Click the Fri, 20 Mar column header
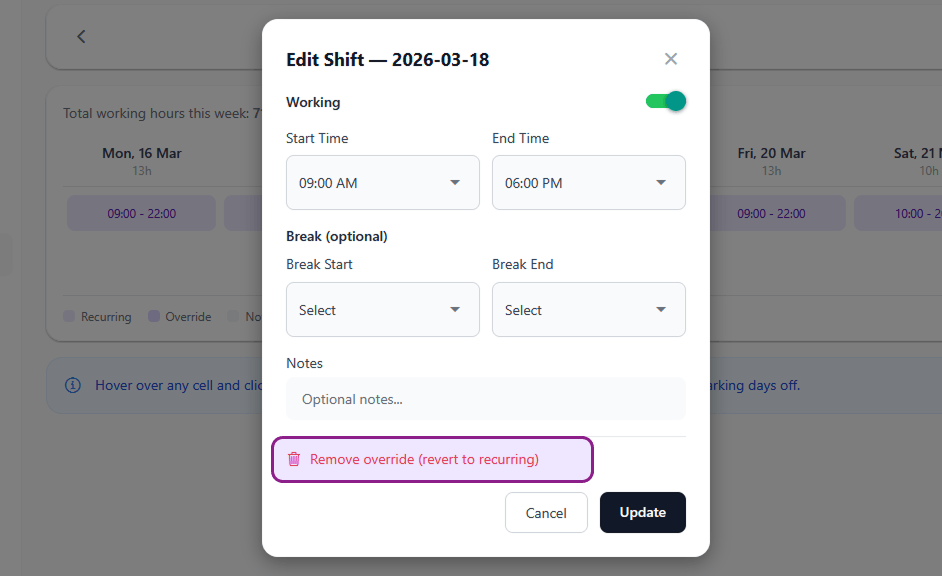Image resolution: width=942 pixels, height=576 pixels. pyautogui.click(x=771, y=154)
